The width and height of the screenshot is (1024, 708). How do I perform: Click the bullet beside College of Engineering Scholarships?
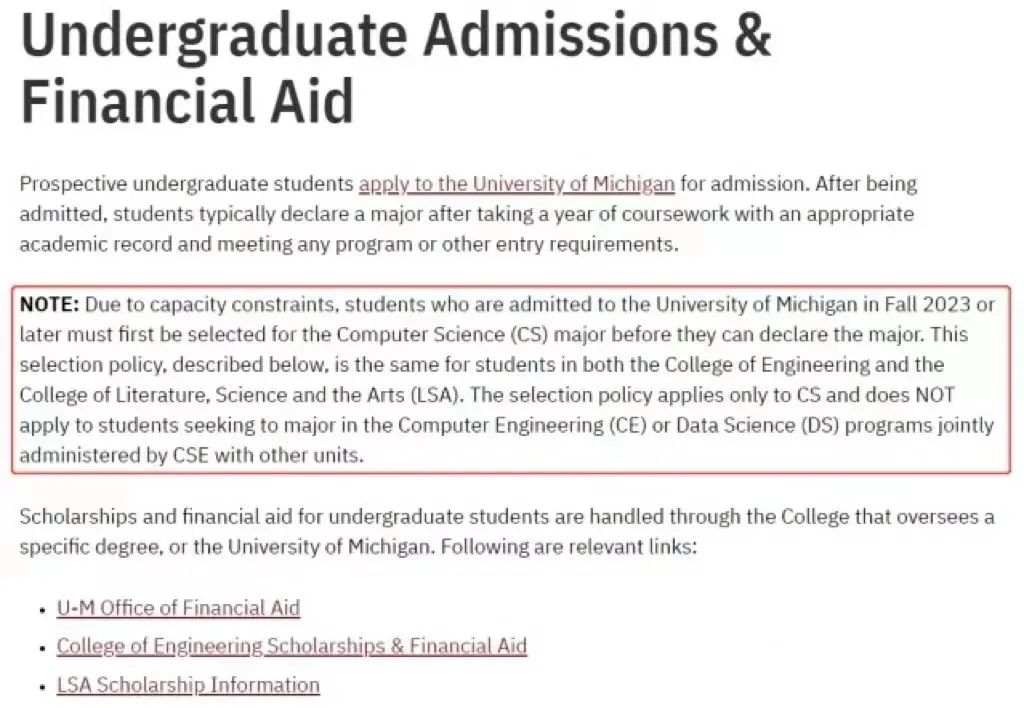[42, 649]
